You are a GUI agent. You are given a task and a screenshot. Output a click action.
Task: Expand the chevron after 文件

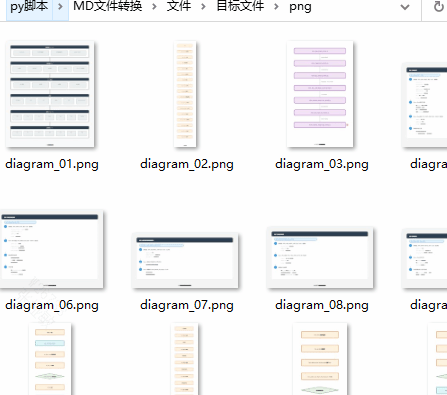pyautogui.click(x=203, y=7)
